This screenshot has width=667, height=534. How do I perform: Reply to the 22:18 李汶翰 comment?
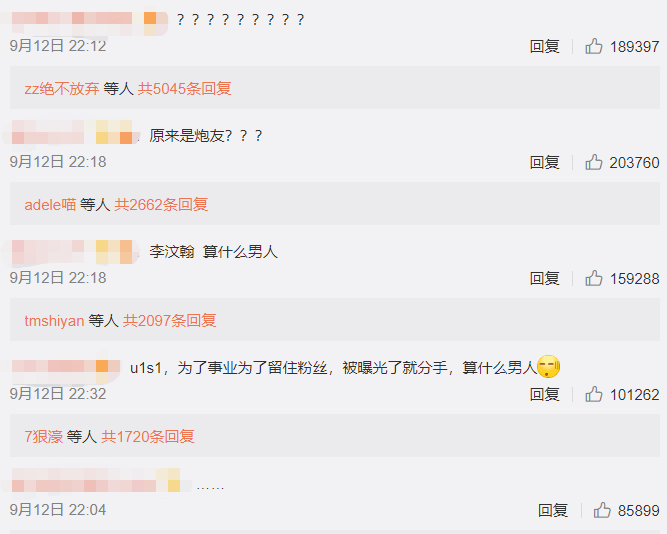tap(544, 279)
